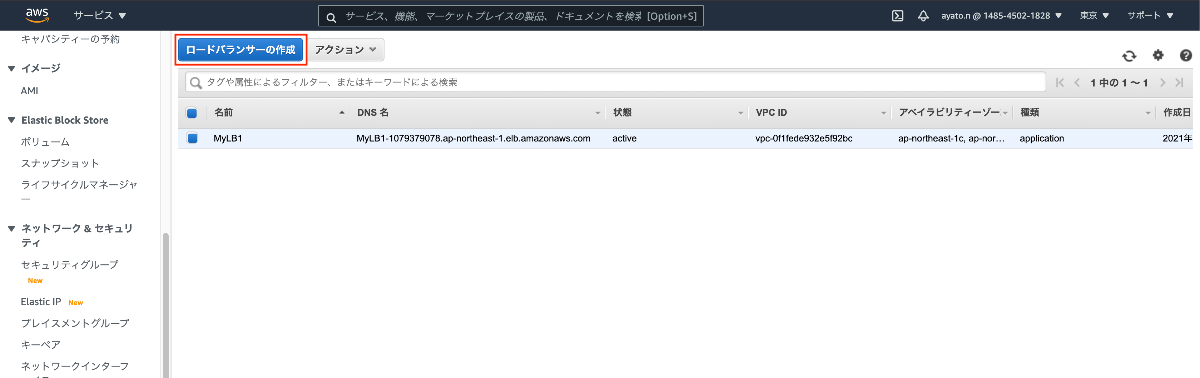Toggle the select-all header checkbox

pos(192,113)
